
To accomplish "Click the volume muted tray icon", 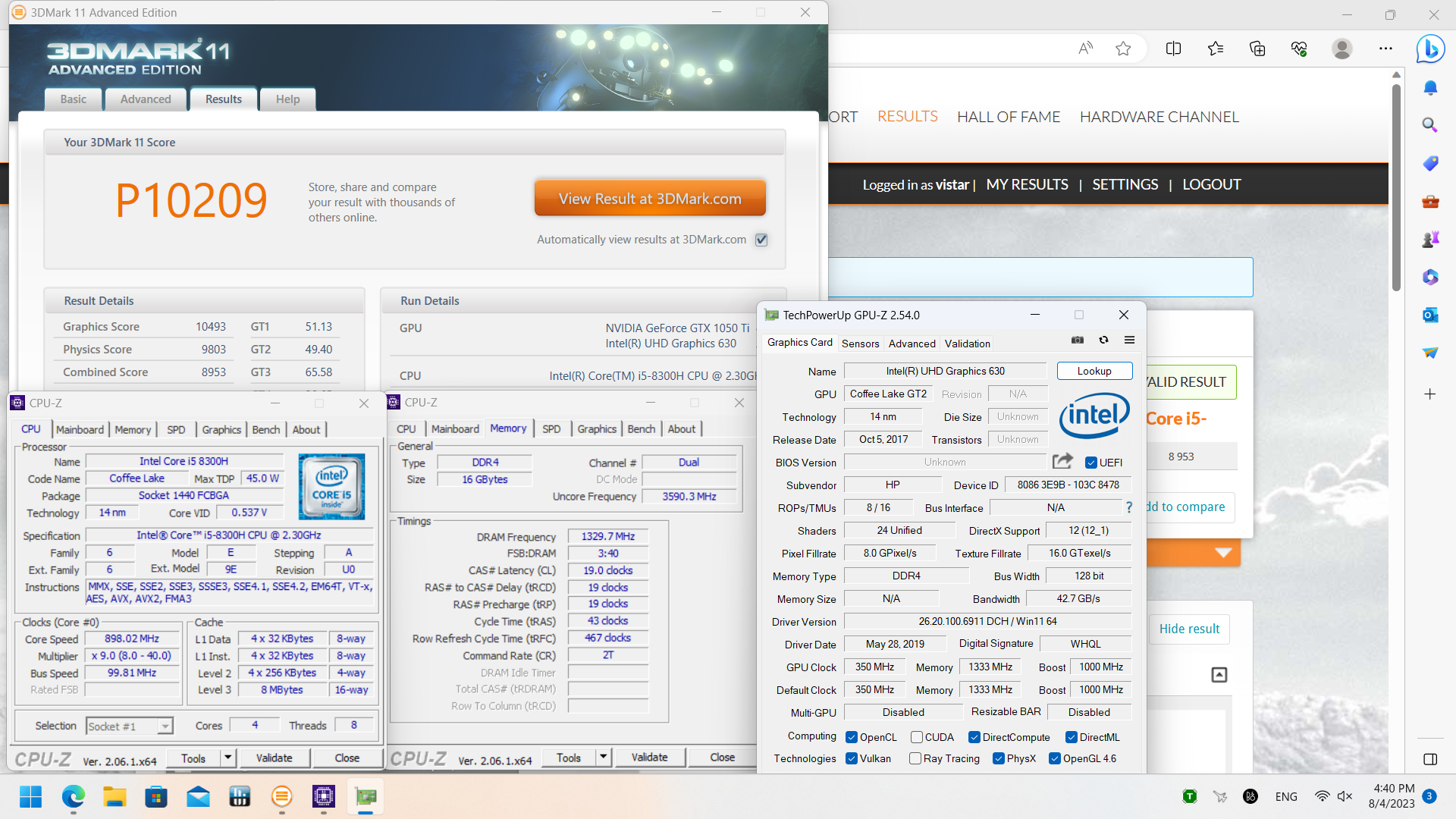I will [1345, 796].
